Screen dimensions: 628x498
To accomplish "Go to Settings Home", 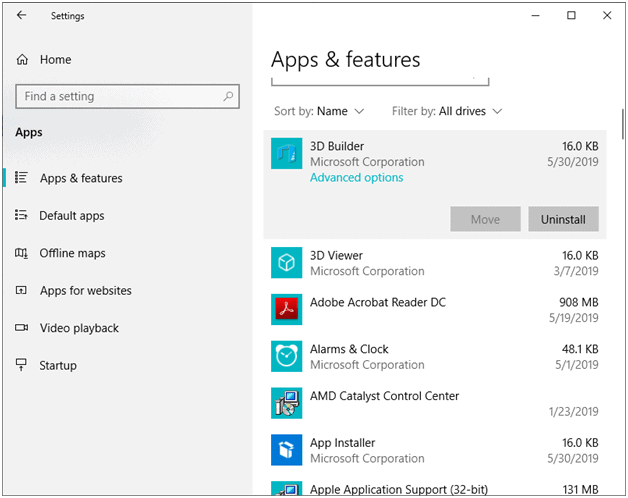I will pyautogui.click(x=56, y=60).
